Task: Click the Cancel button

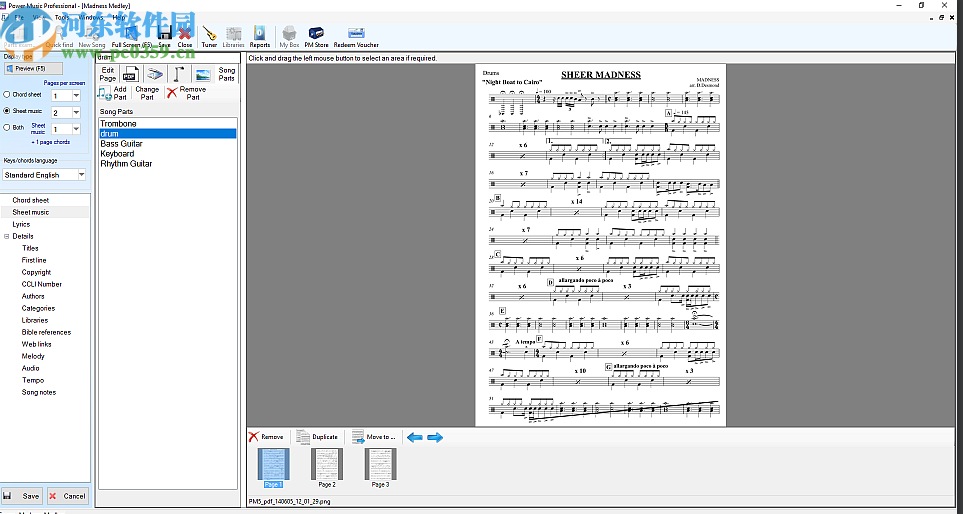Action: pos(68,496)
